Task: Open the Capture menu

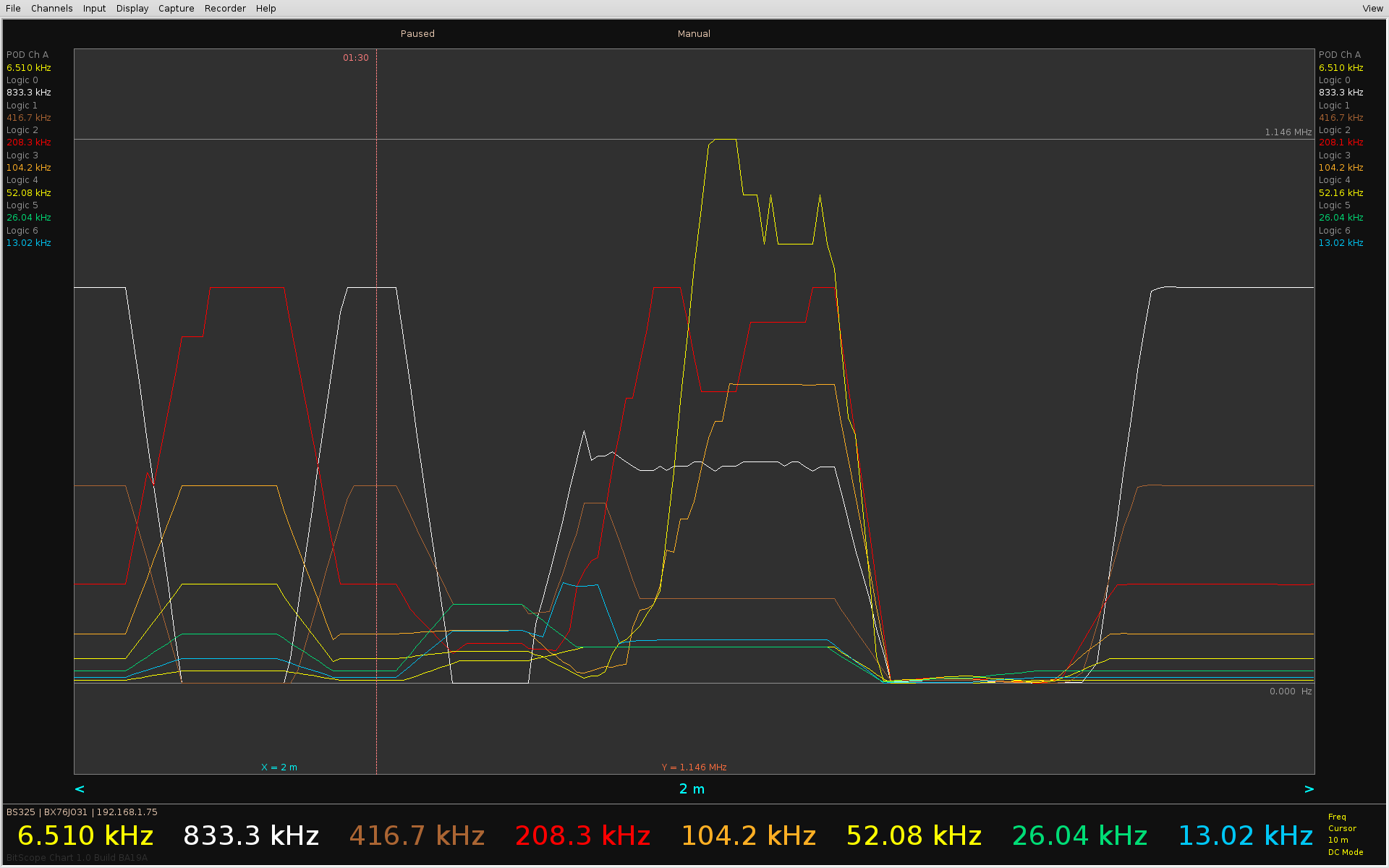Action: [x=176, y=9]
